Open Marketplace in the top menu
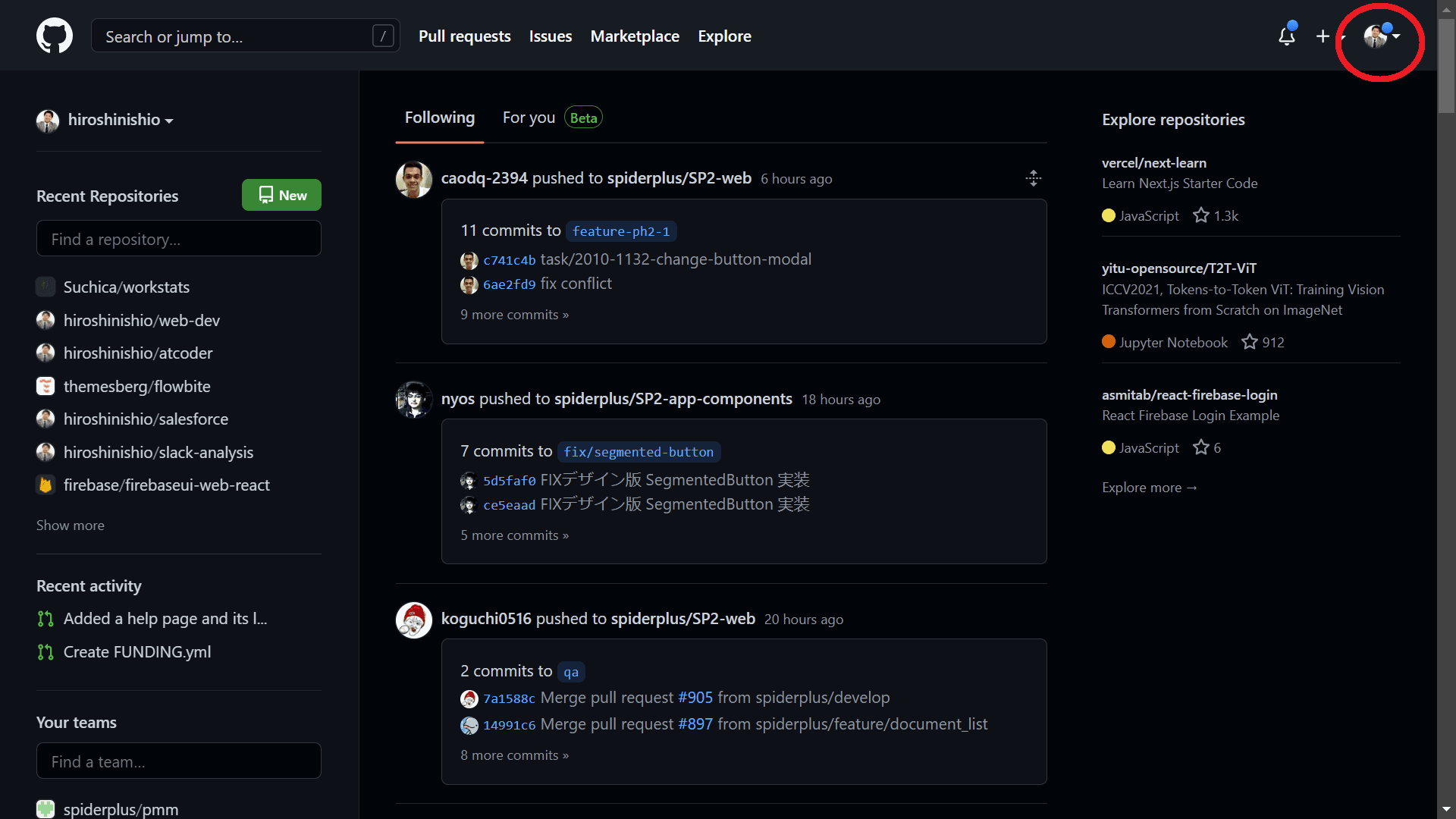This screenshot has height=819, width=1456. click(x=635, y=36)
